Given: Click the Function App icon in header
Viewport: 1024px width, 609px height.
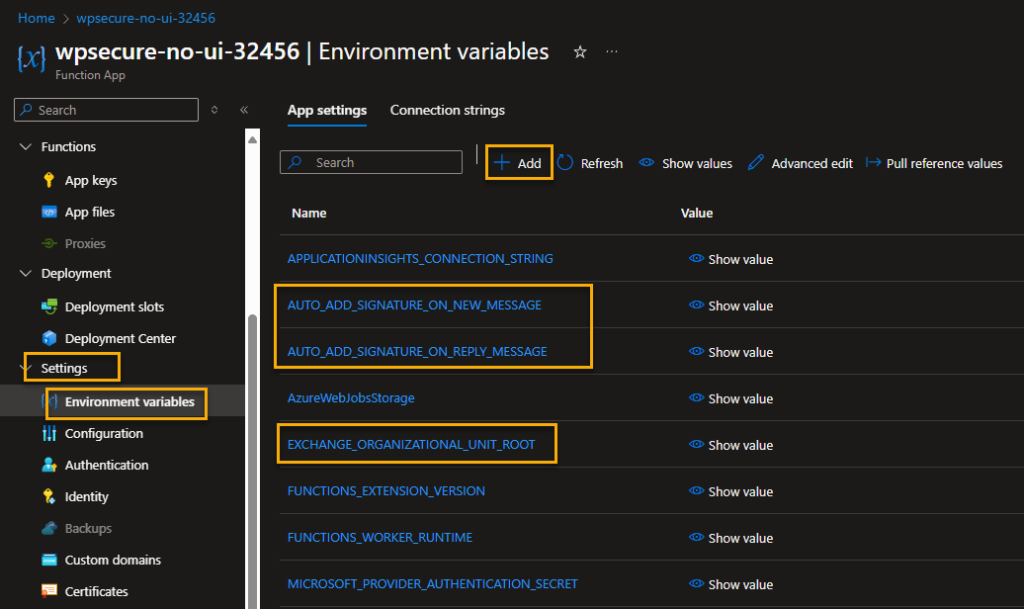Looking at the screenshot, I should (x=31, y=58).
